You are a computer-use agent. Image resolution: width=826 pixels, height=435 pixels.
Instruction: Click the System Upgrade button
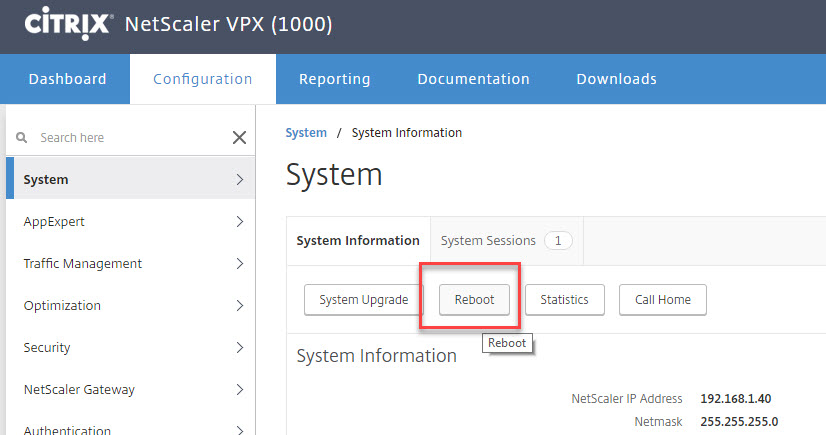point(363,300)
